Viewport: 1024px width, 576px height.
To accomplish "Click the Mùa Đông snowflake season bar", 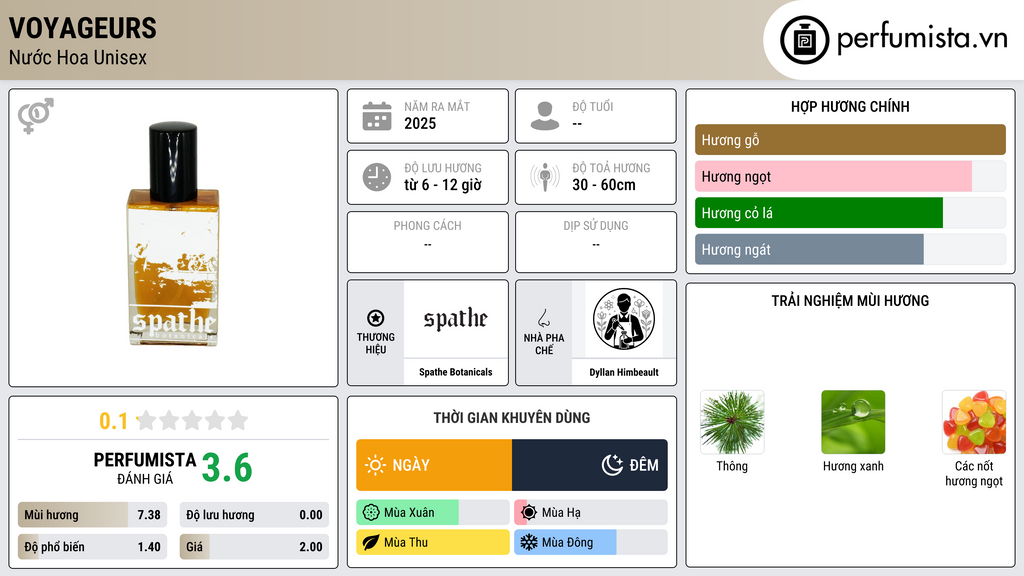I will [590, 543].
